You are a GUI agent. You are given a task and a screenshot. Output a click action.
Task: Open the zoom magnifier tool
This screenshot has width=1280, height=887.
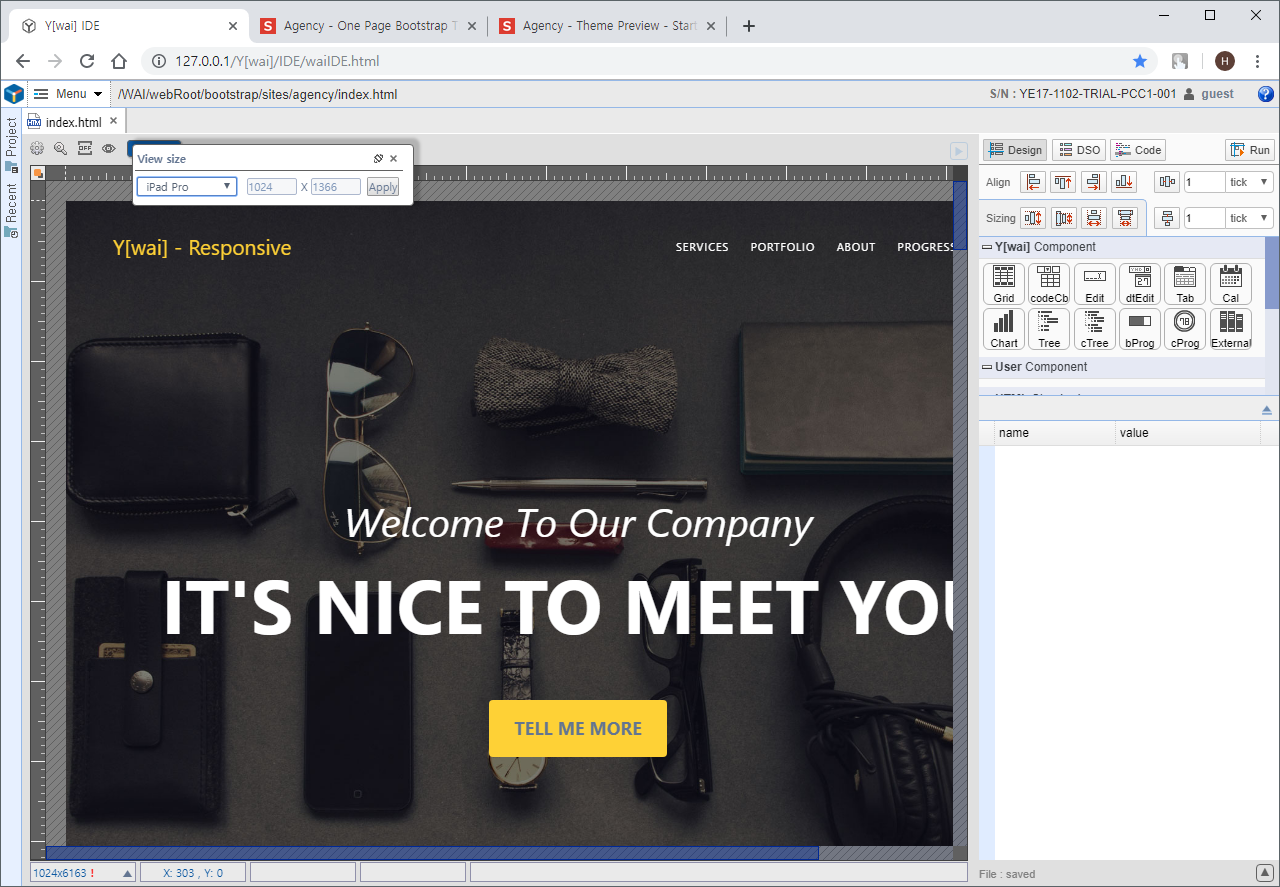61,149
